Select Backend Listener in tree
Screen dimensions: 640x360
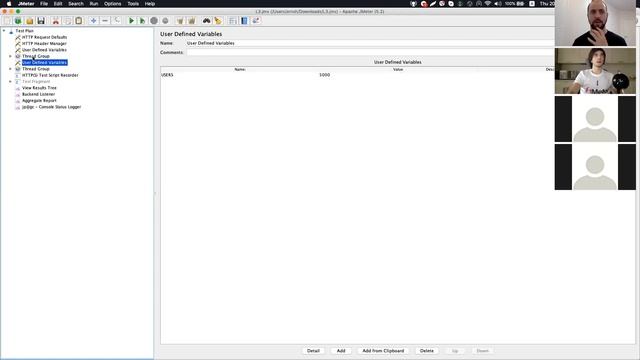pos(38,94)
